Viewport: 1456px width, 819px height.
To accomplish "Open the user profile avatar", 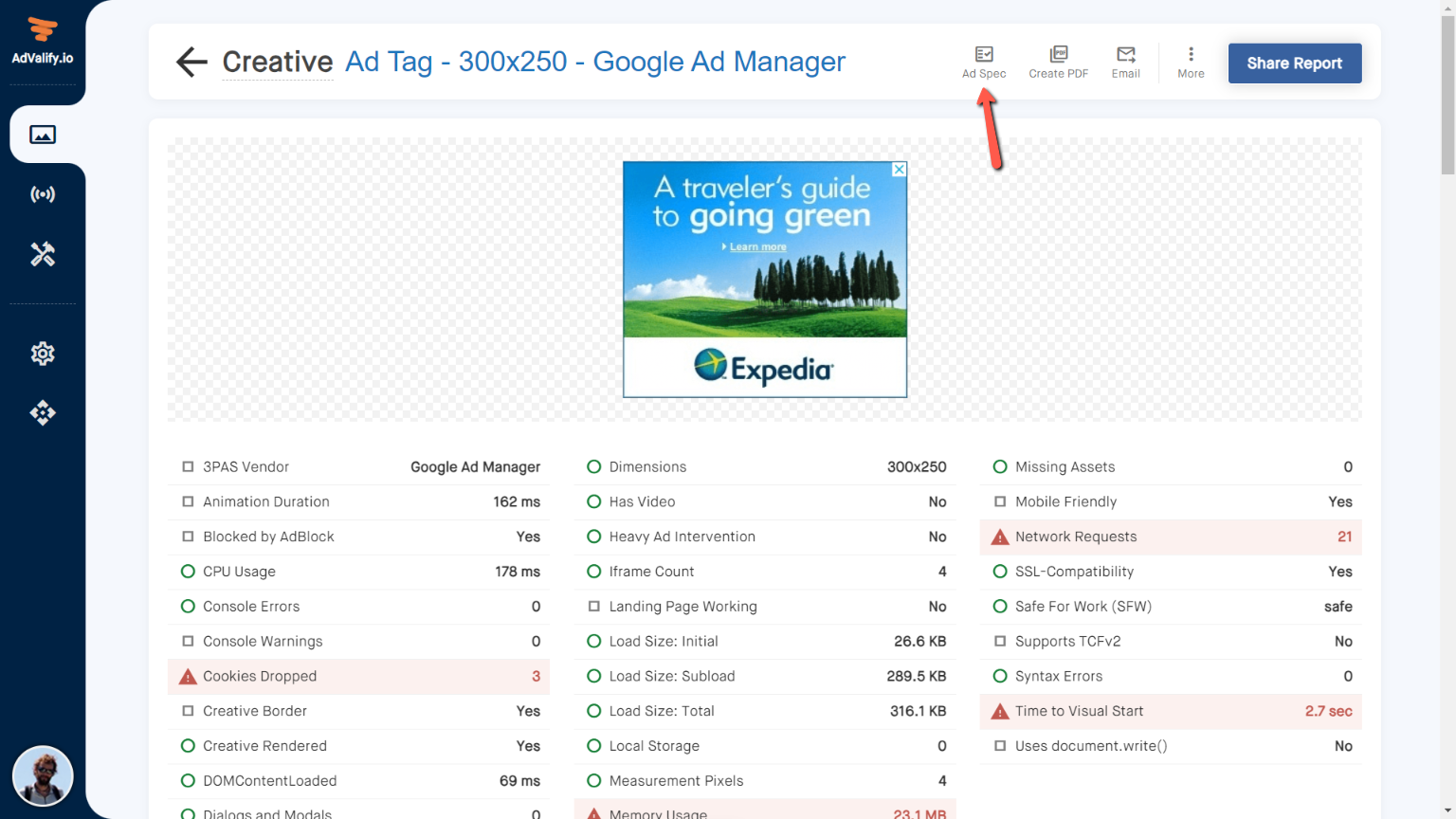I will 43,775.
